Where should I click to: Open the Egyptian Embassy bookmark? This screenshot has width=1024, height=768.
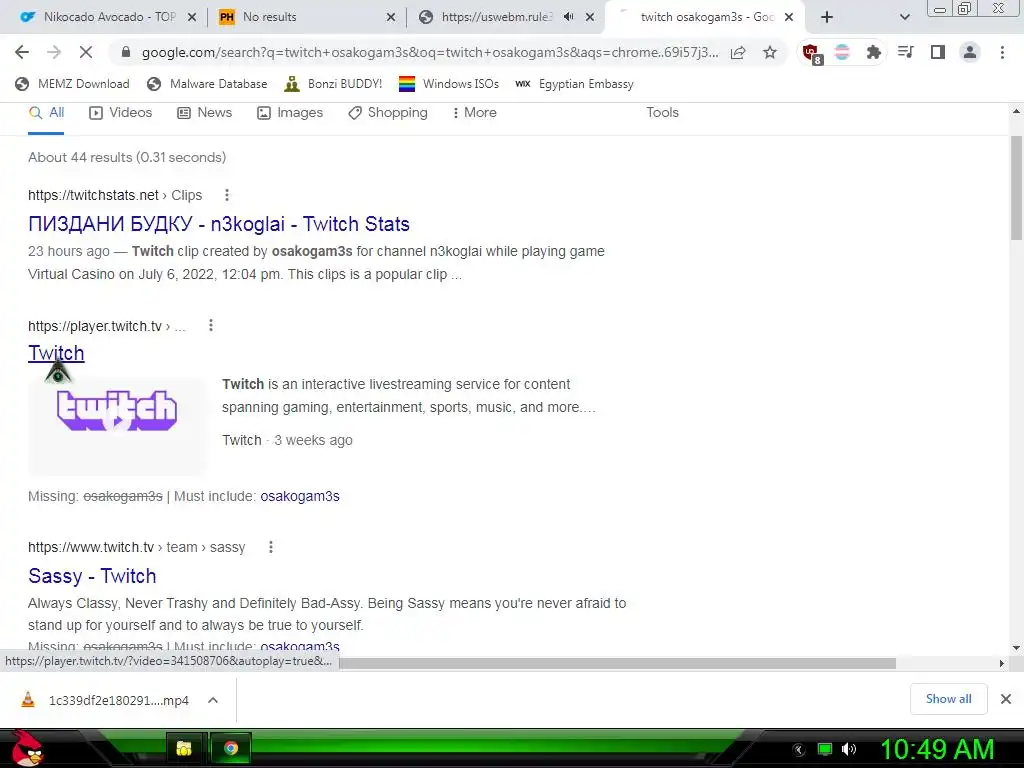tap(574, 84)
